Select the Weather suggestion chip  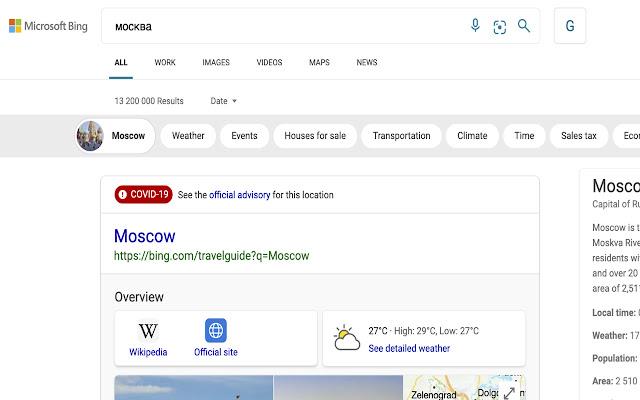click(x=188, y=136)
